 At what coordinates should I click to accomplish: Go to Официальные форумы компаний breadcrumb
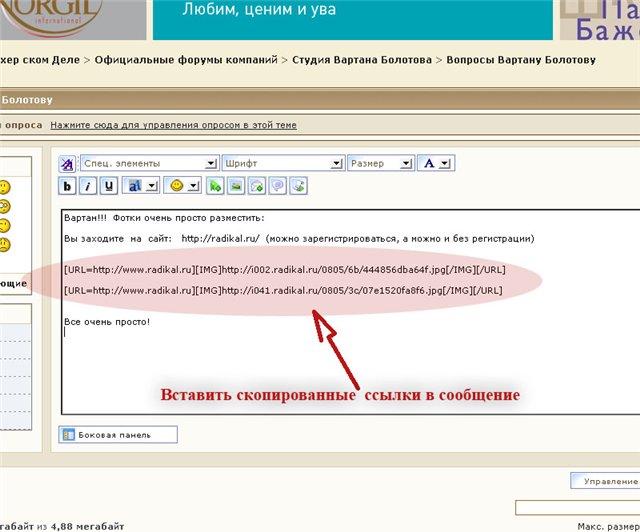coord(186,60)
